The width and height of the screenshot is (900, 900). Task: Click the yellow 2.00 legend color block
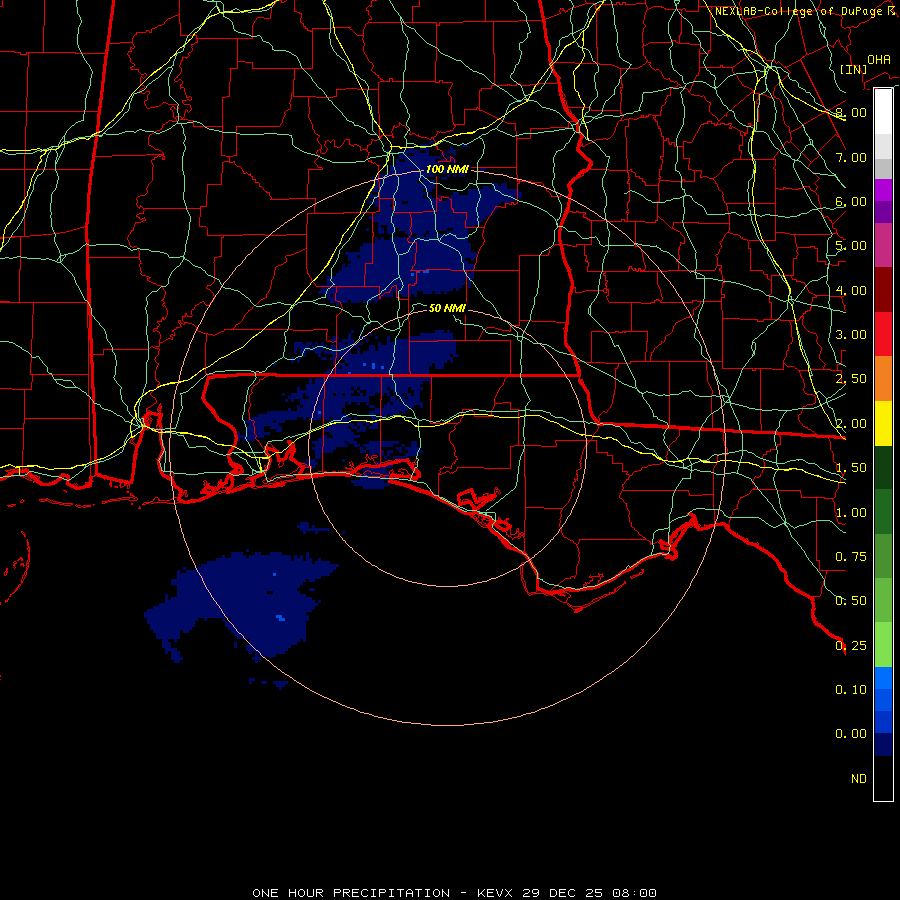883,423
